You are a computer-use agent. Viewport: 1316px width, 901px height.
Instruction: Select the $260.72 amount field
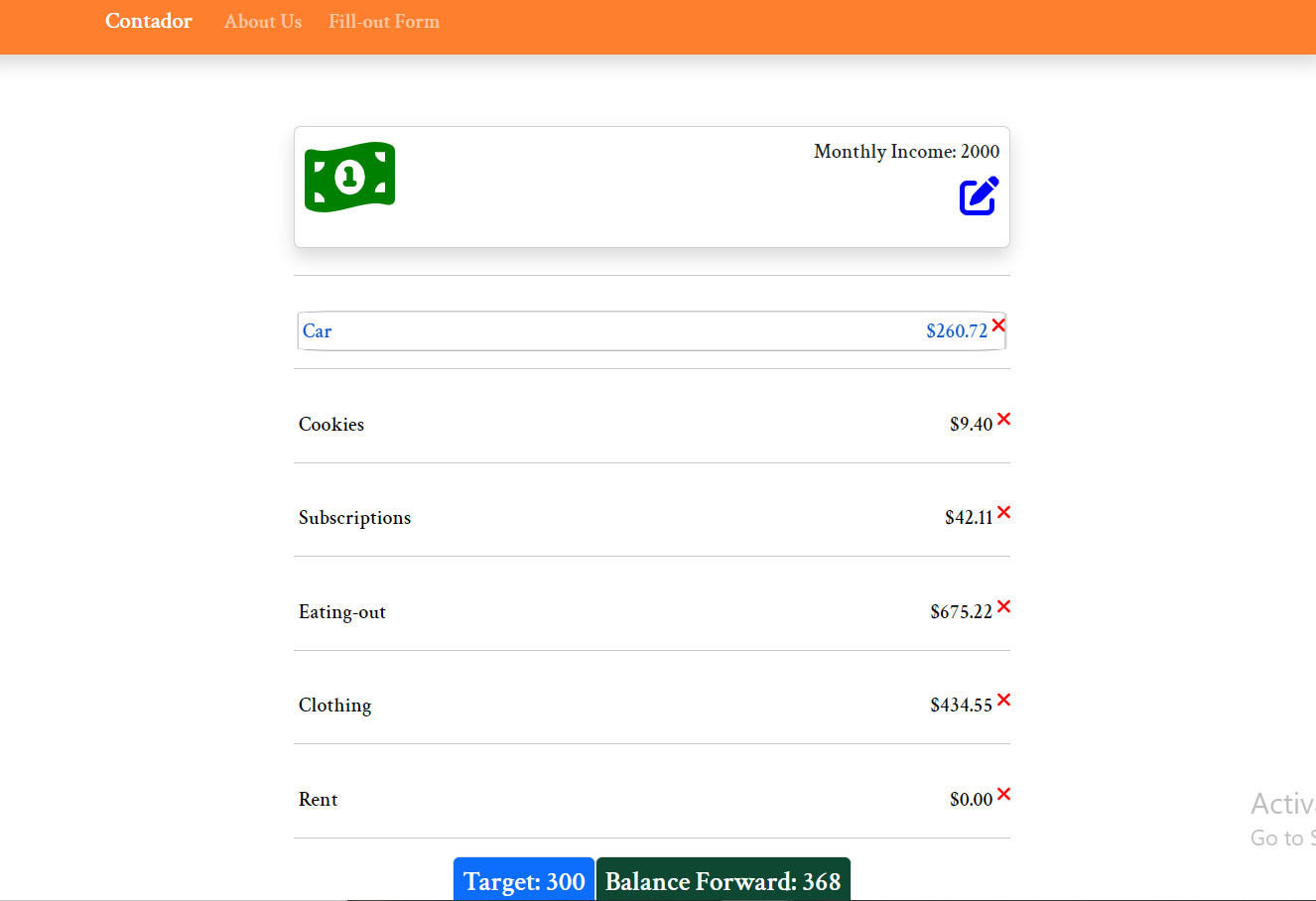point(956,330)
